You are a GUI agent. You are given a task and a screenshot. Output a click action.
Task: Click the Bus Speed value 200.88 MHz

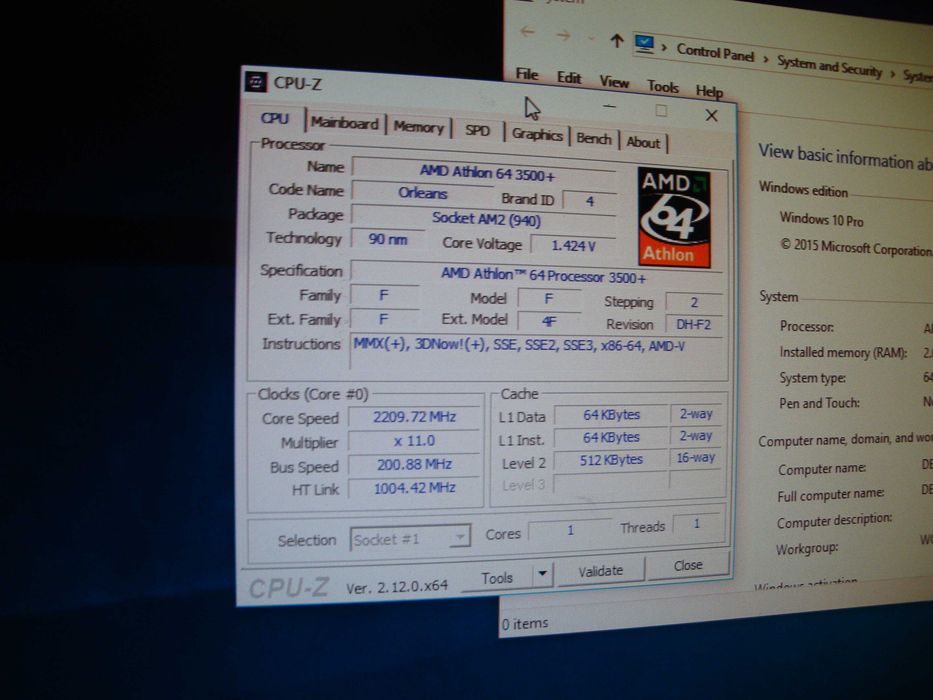(414, 464)
